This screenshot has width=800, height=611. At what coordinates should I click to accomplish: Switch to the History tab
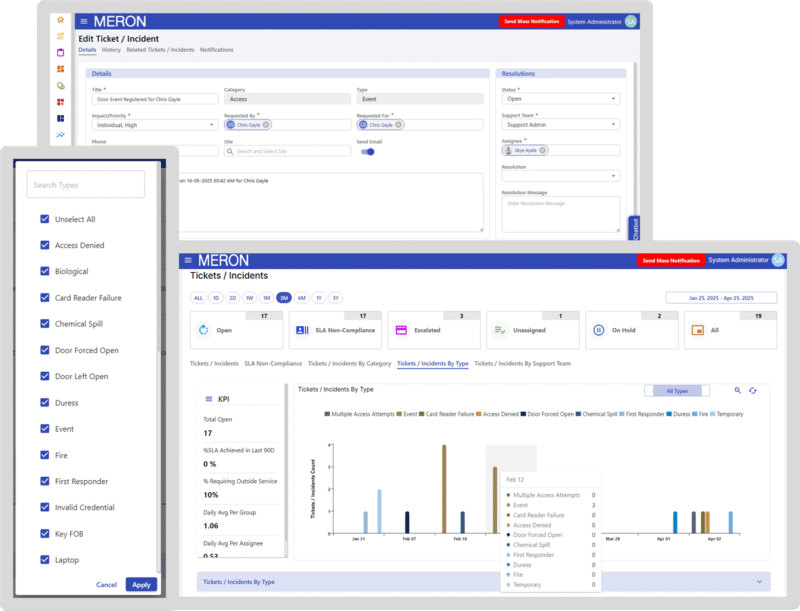coord(111,49)
